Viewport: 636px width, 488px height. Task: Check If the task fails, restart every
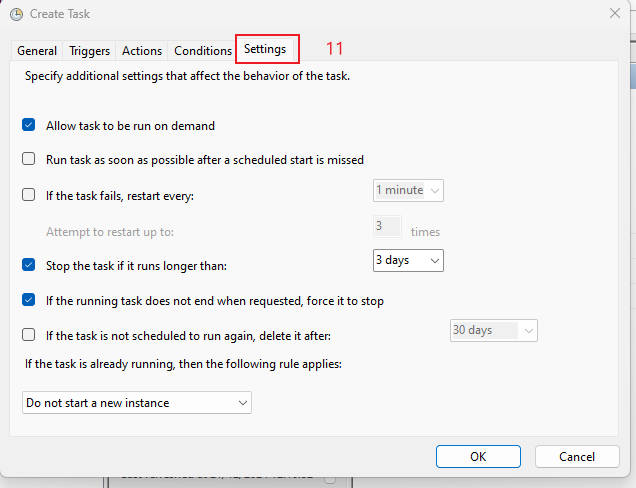[x=29, y=195]
